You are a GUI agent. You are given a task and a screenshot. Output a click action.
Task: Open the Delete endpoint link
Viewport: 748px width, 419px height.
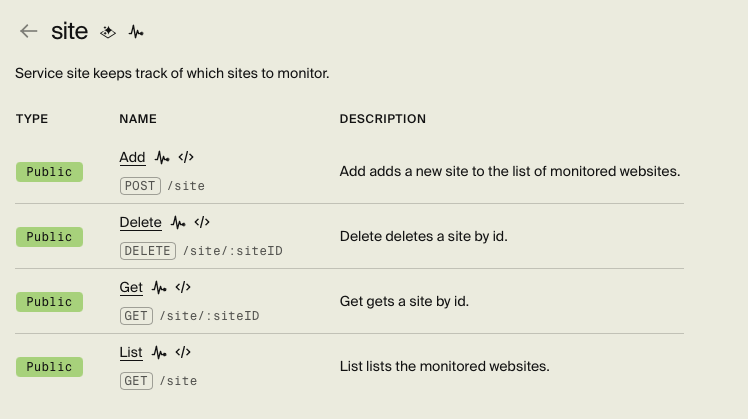tap(140, 223)
